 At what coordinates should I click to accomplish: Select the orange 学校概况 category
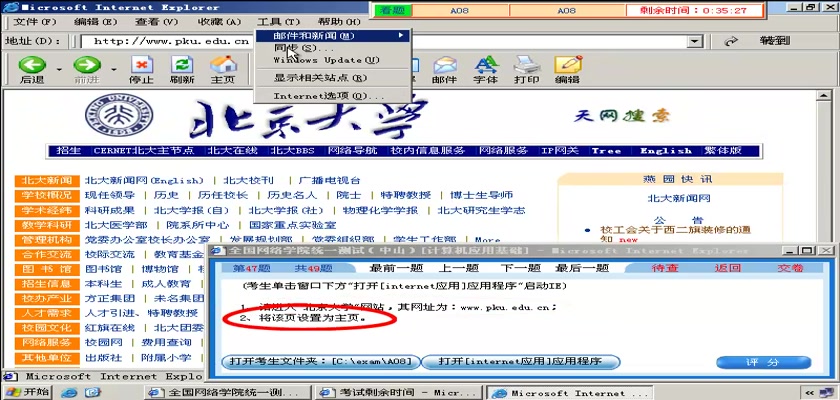(47, 195)
